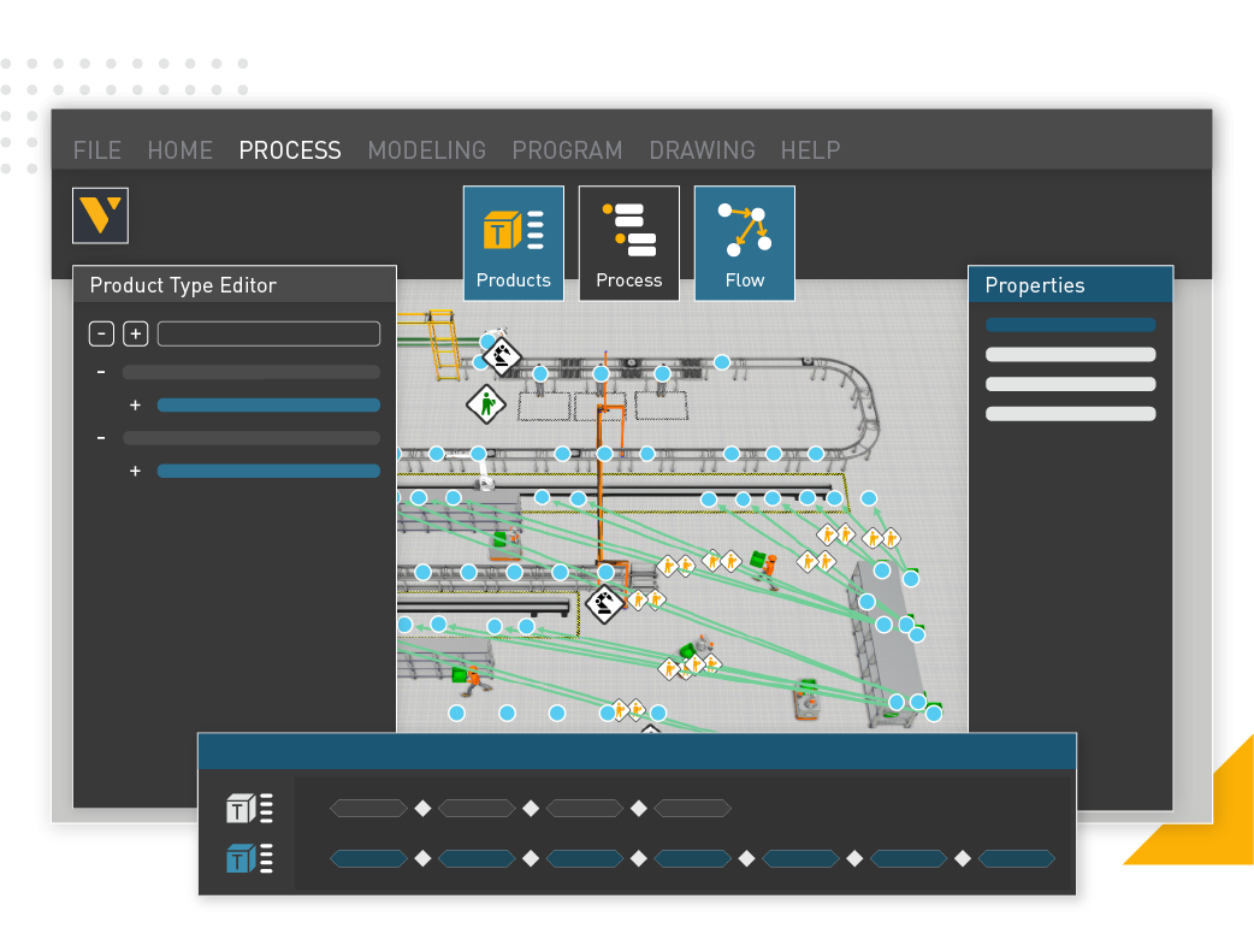Click last step in the white product row
The image size is (1254, 940).
(x=693, y=808)
